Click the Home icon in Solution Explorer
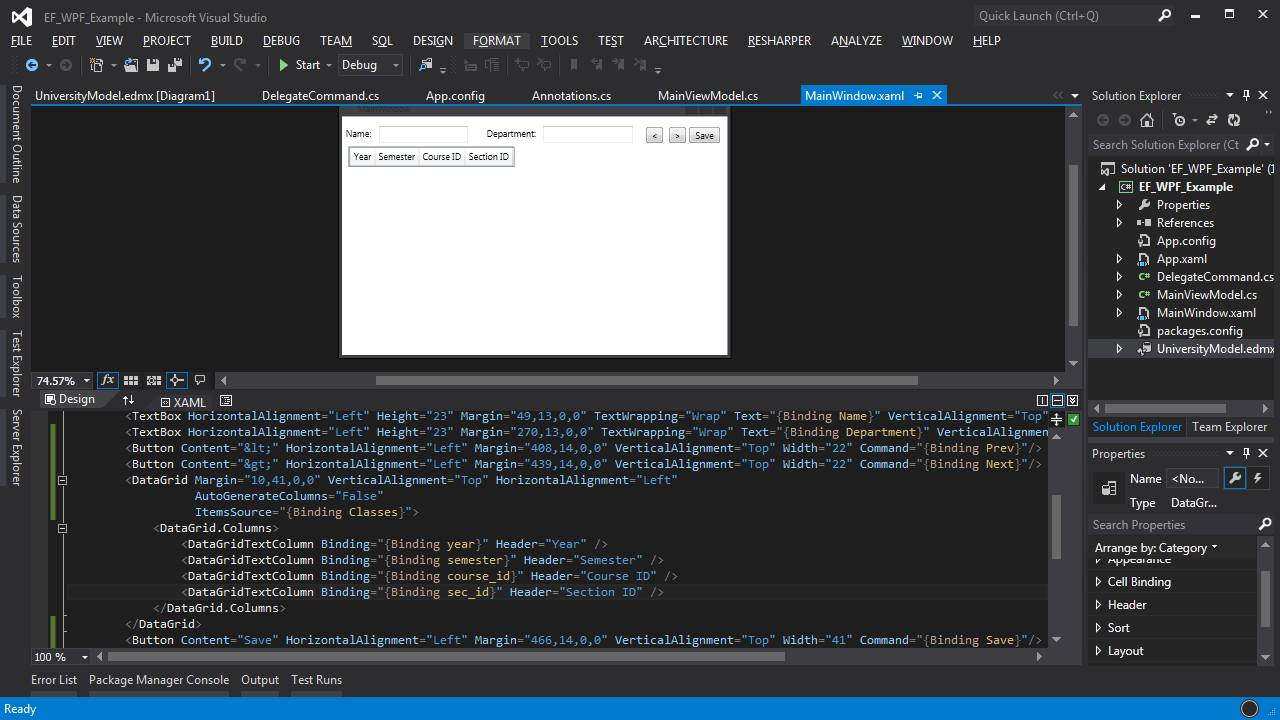The height and width of the screenshot is (720, 1280). click(x=1147, y=120)
